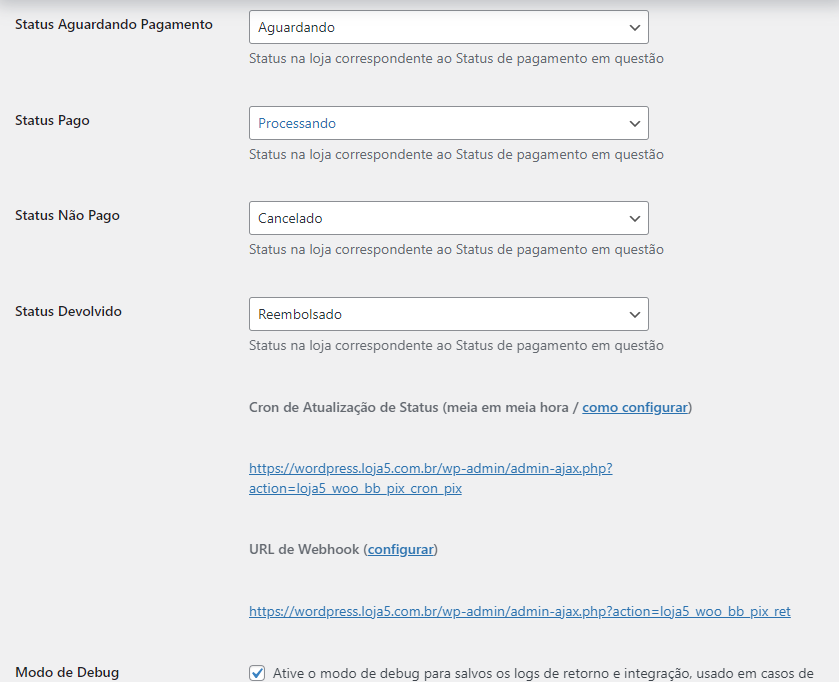The height and width of the screenshot is (682, 839).
Task: Open the loja5_woo_bb_pix_ret webhook URL
Action: tap(520, 611)
